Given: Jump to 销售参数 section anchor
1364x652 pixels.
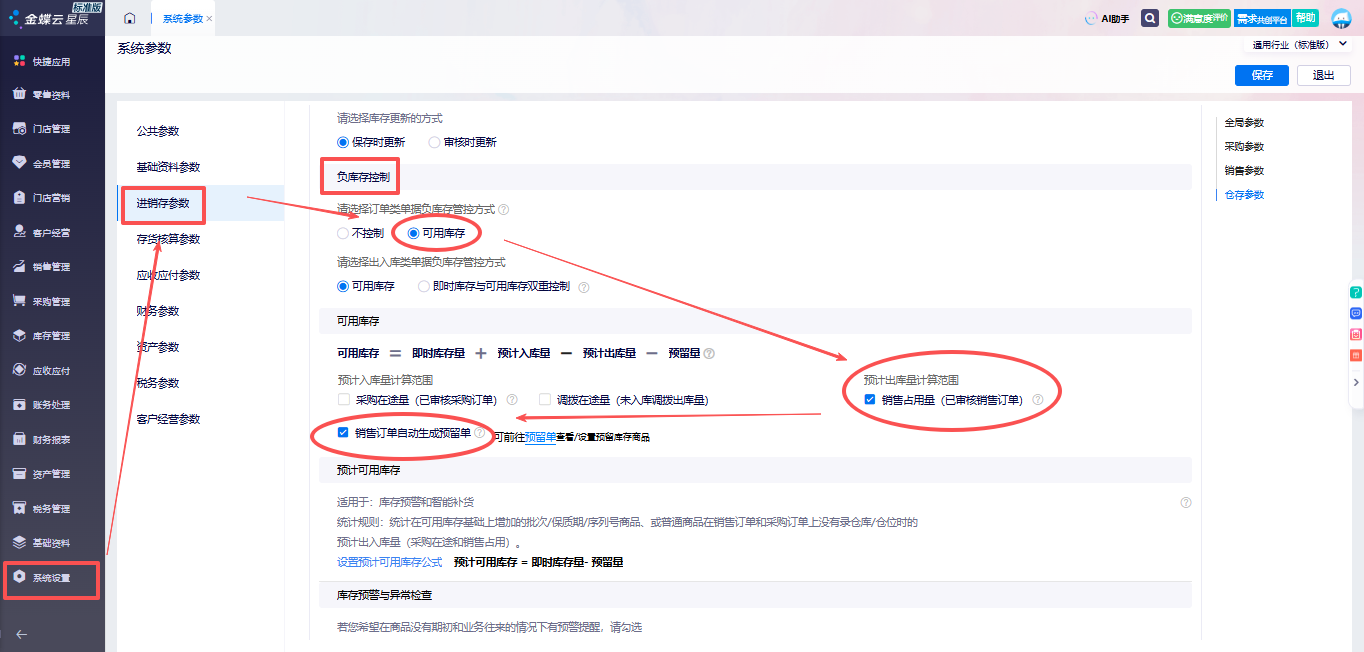Looking at the screenshot, I should point(1244,171).
